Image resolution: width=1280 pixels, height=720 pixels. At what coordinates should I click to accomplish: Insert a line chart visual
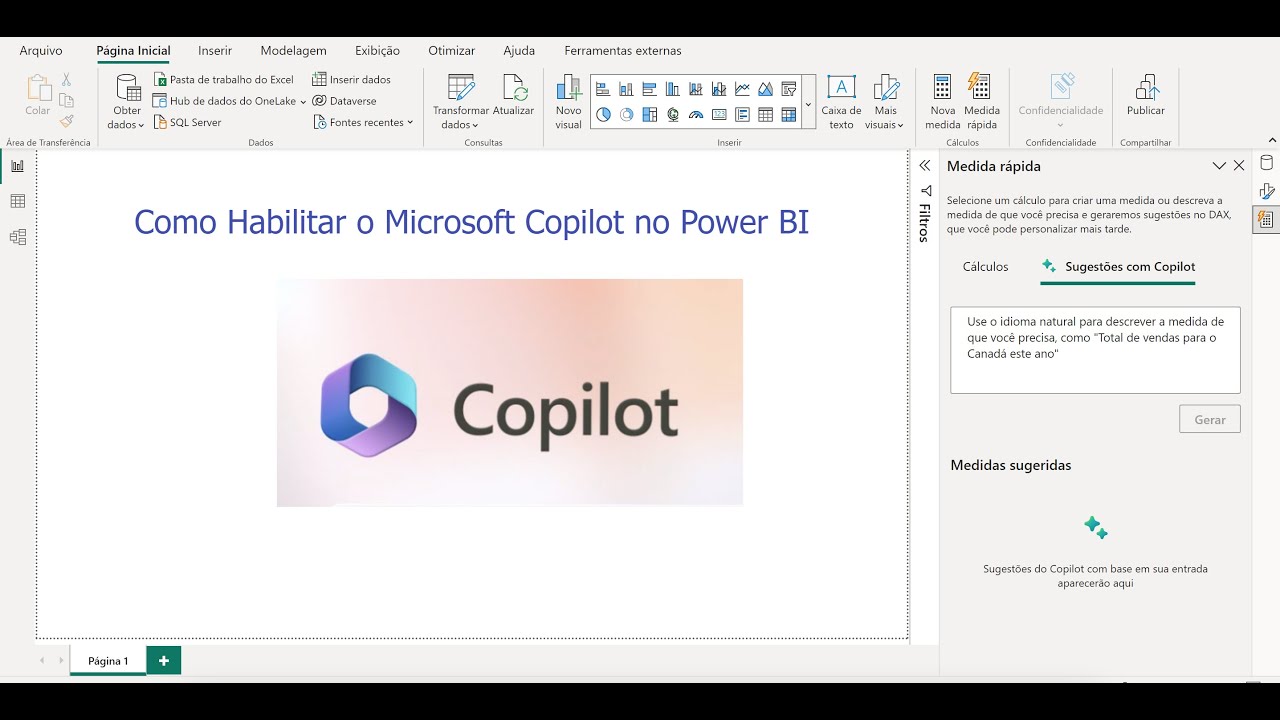(742, 89)
